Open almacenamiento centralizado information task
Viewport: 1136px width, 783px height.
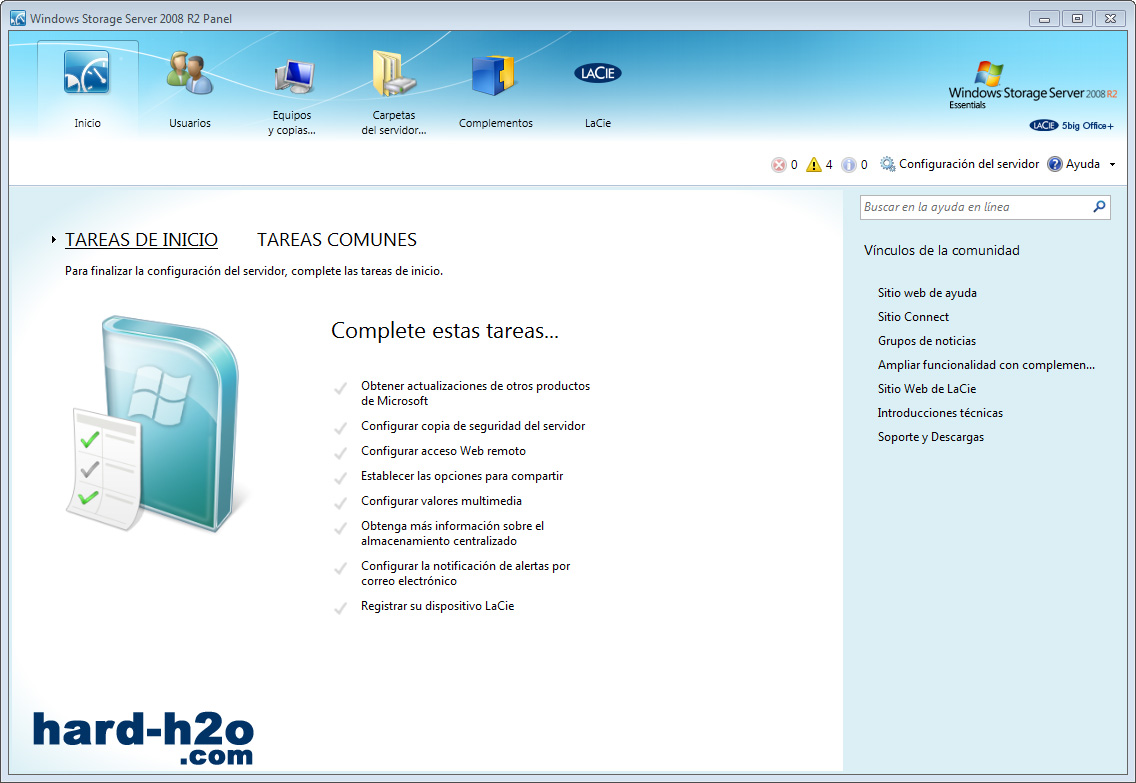click(452, 533)
